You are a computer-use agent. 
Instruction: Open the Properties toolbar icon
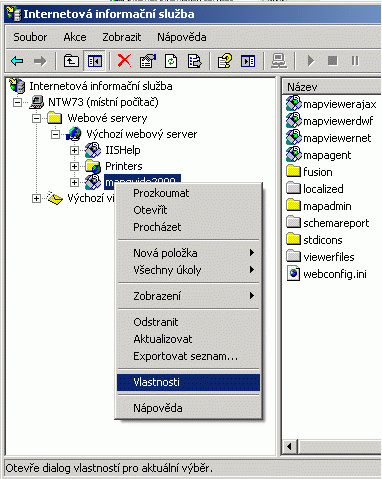point(148,61)
